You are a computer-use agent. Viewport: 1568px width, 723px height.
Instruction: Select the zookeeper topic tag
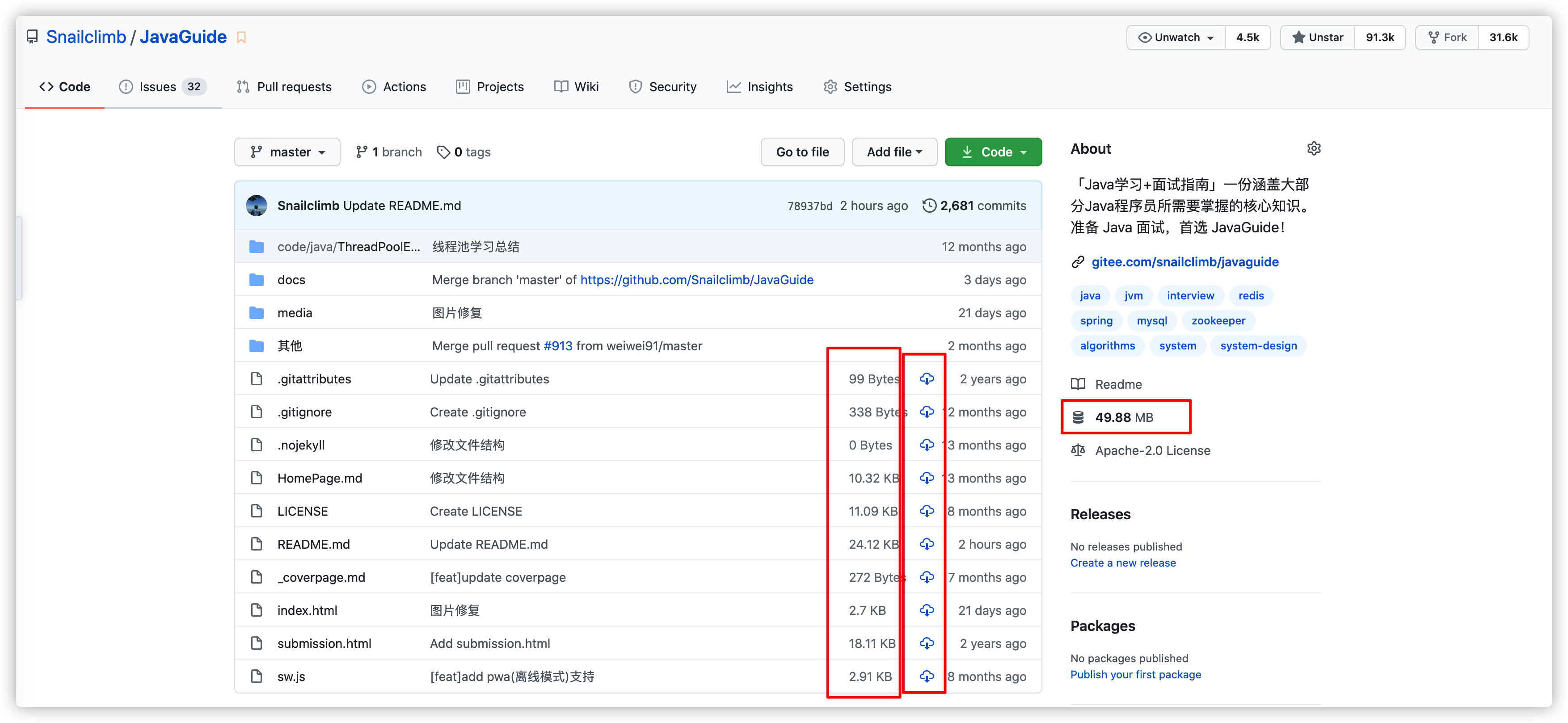pyautogui.click(x=1218, y=321)
